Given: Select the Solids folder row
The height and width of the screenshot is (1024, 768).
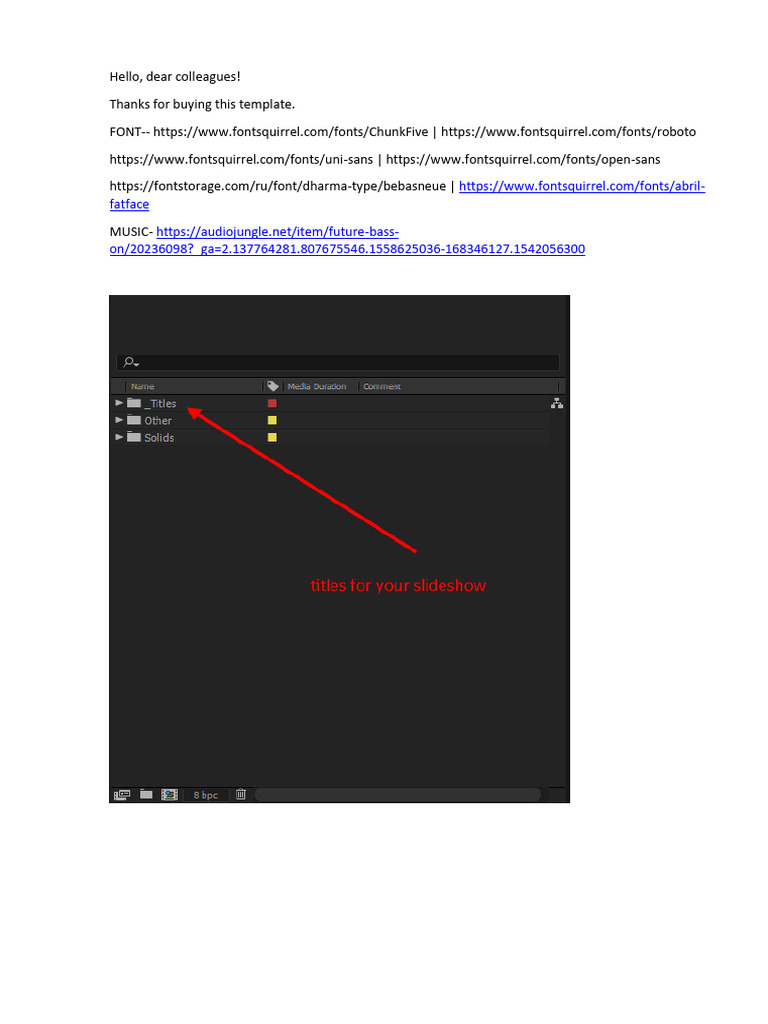Looking at the screenshot, I should point(330,438).
